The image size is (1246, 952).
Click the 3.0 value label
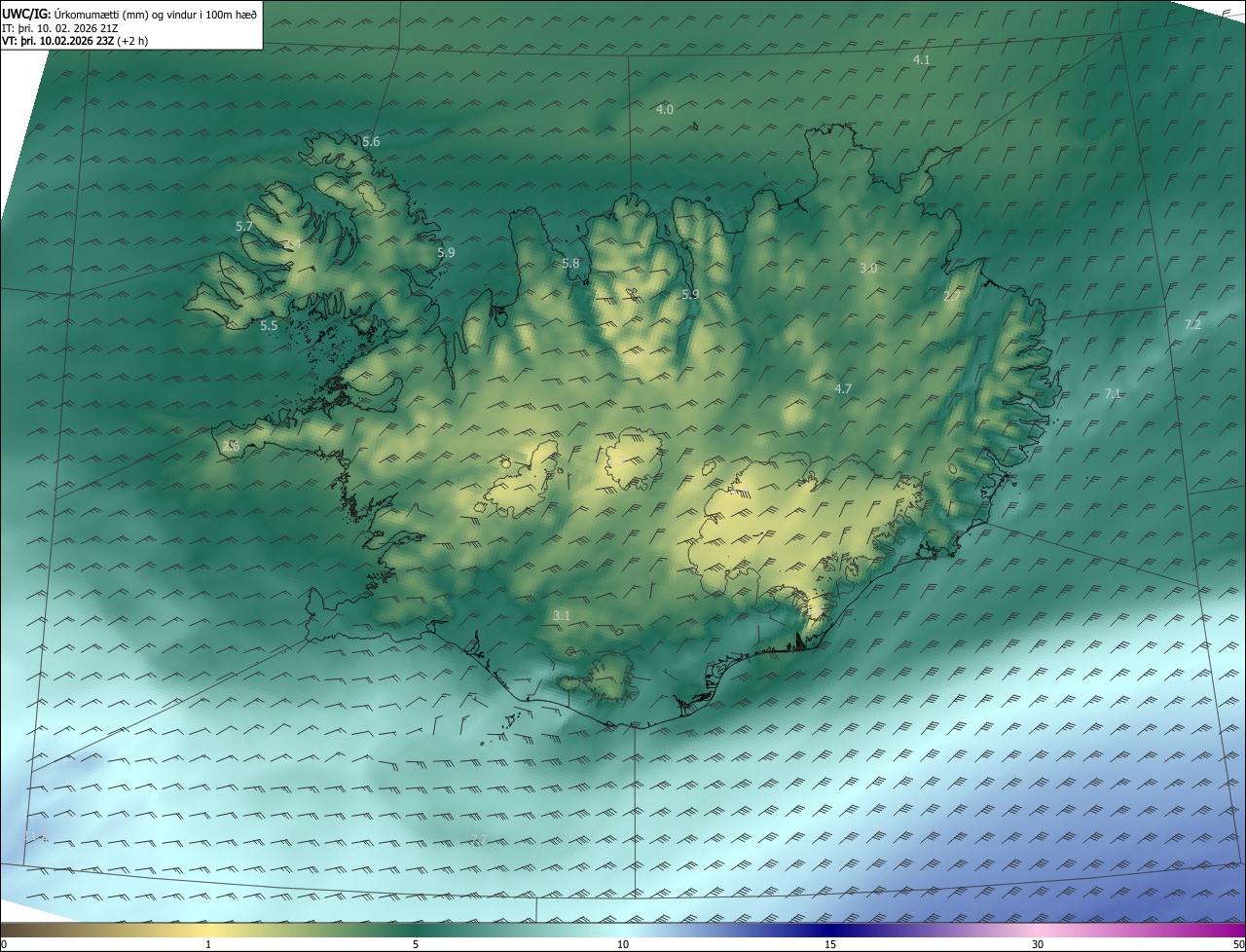point(868,269)
